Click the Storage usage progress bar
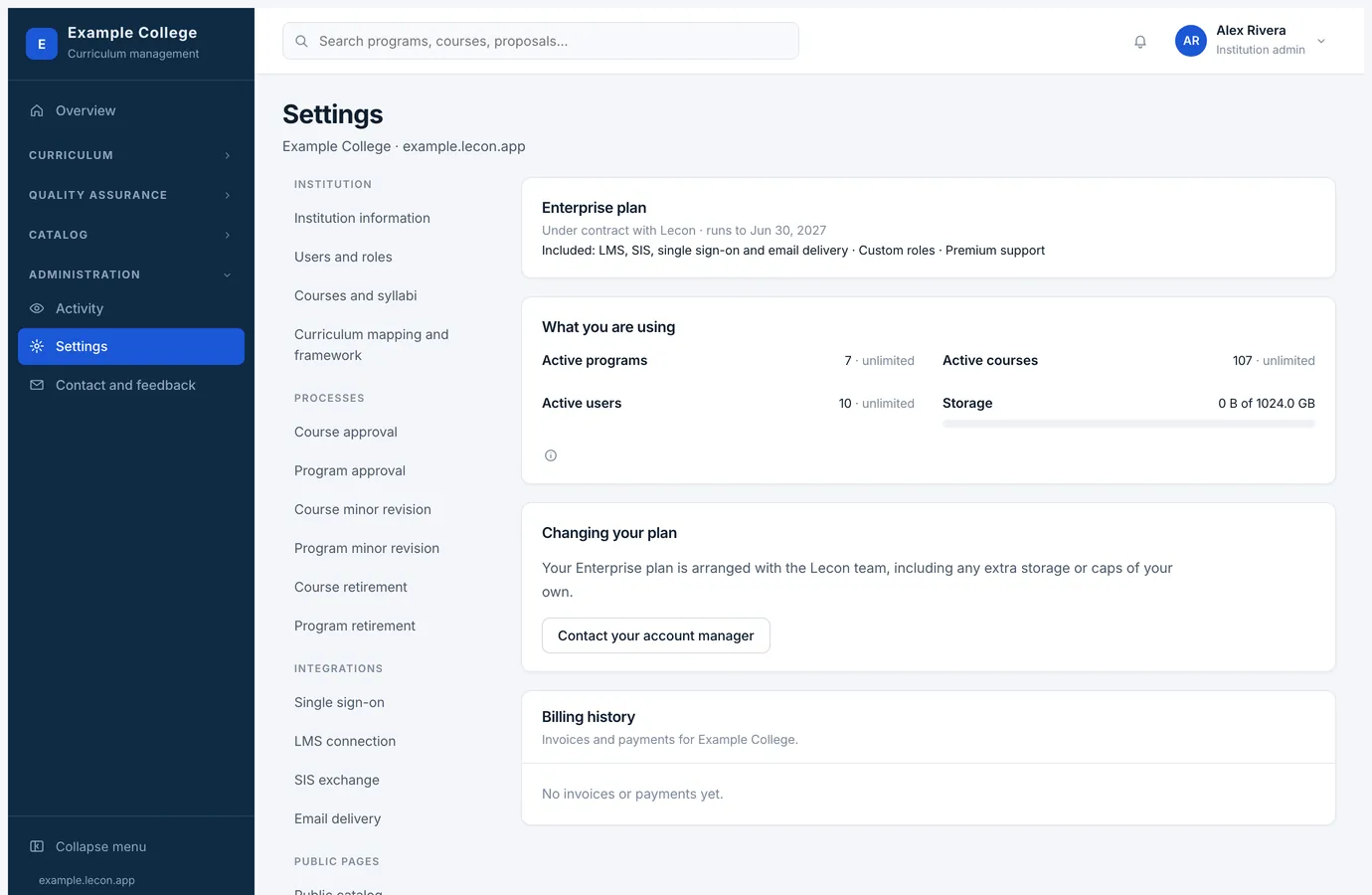 point(1128,424)
